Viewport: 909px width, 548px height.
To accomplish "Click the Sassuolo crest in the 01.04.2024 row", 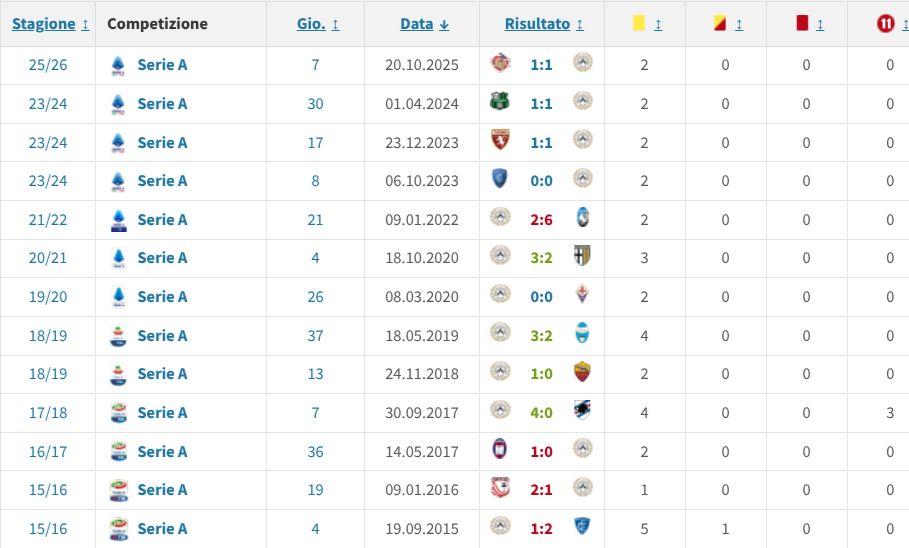I will (499, 102).
